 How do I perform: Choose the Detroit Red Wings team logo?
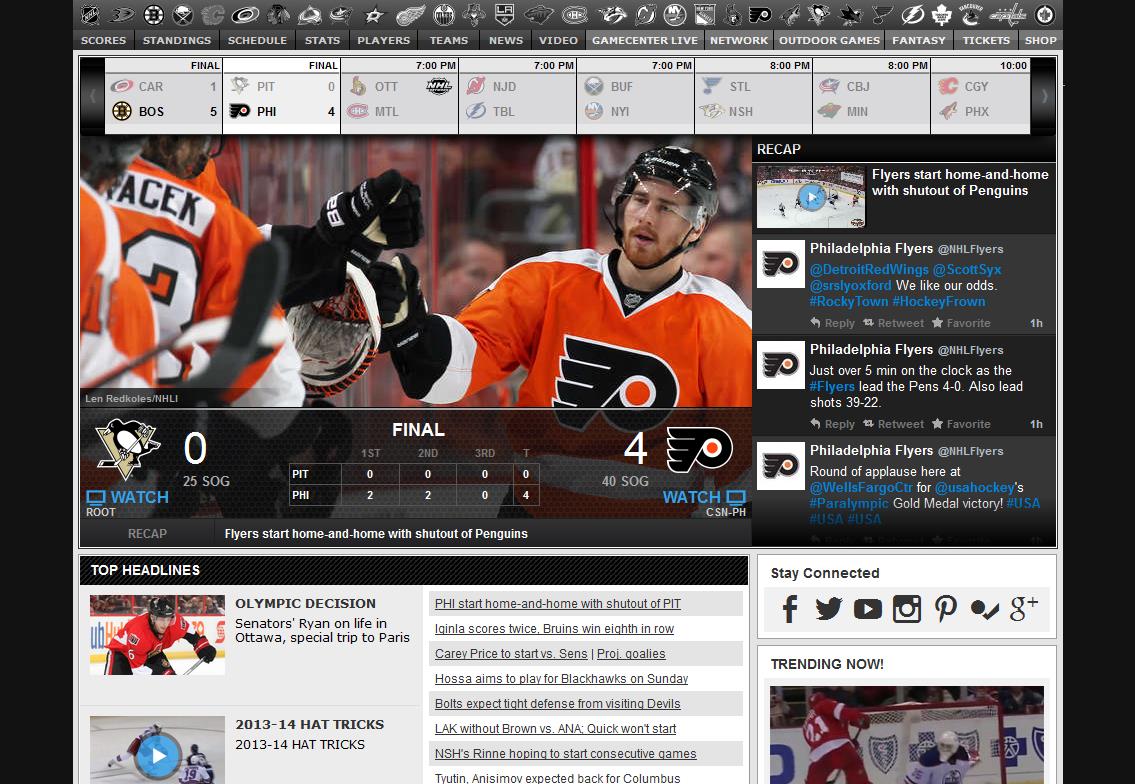click(410, 14)
